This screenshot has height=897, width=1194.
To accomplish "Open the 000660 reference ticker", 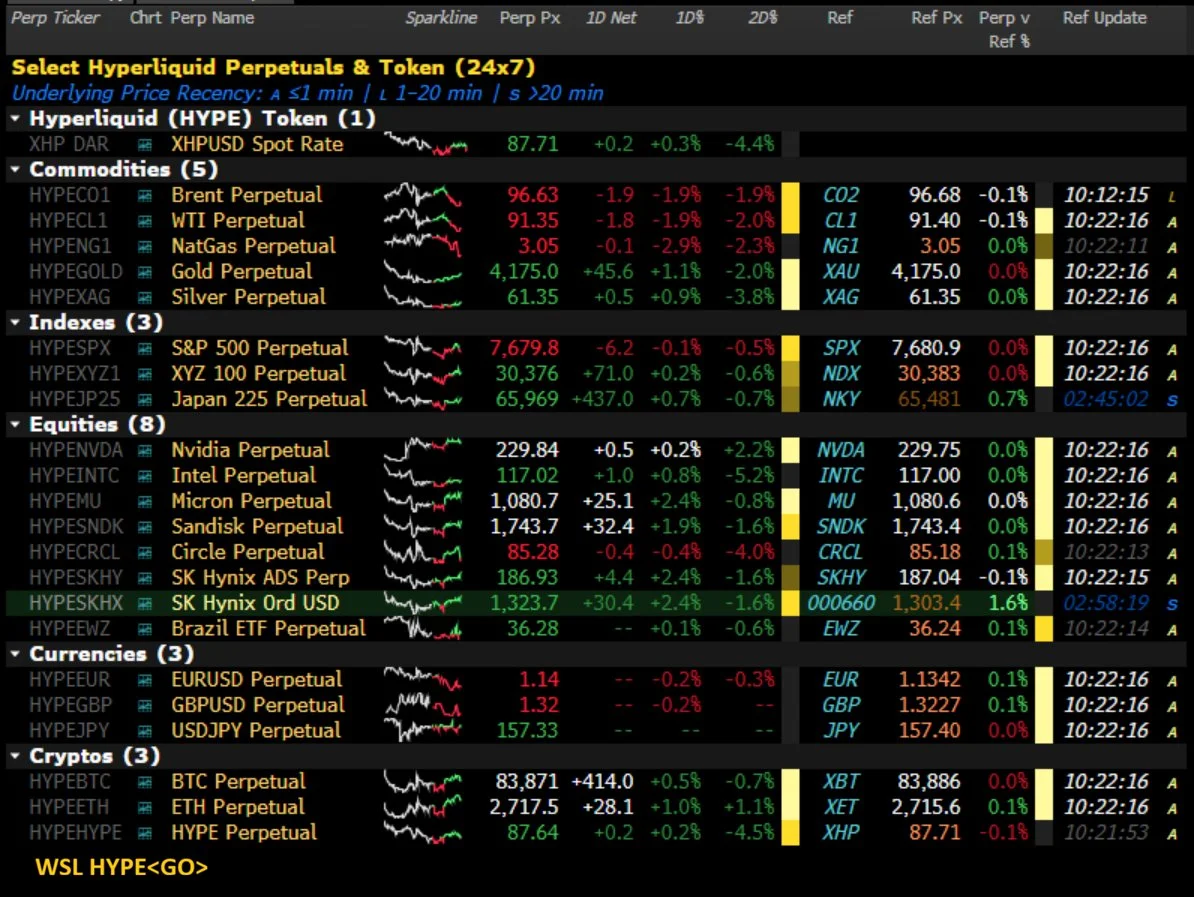I will coord(841,604).
